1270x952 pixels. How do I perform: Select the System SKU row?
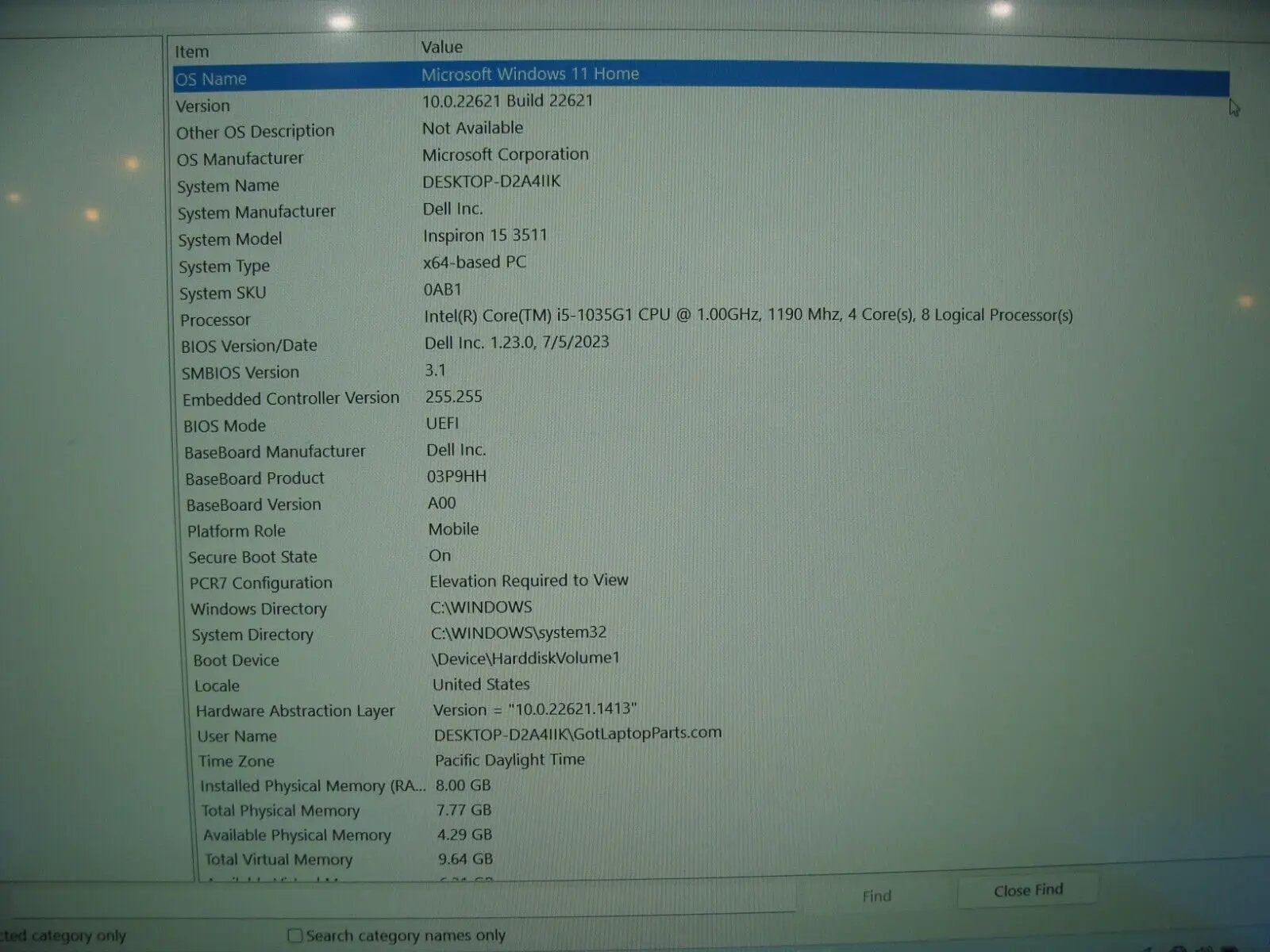(223, 293)
